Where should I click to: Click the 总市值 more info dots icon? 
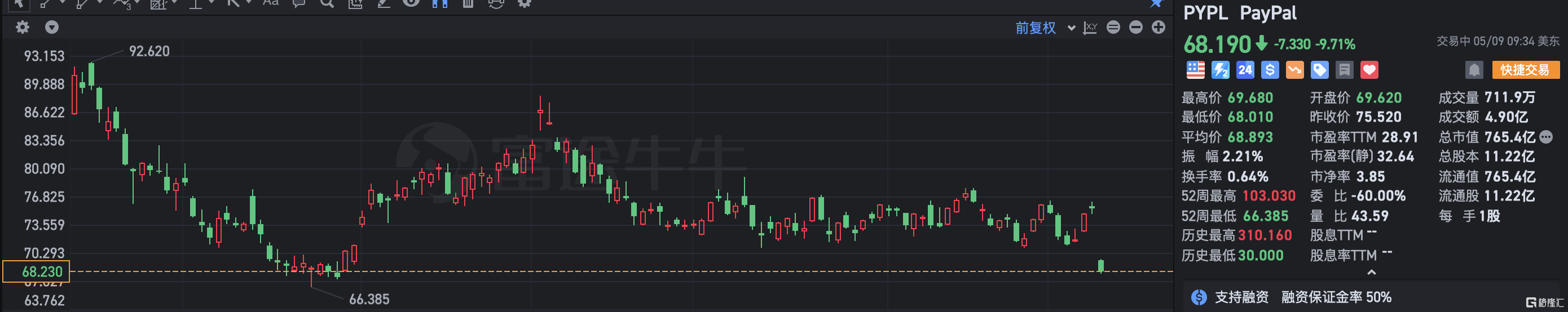(1546, 137)
